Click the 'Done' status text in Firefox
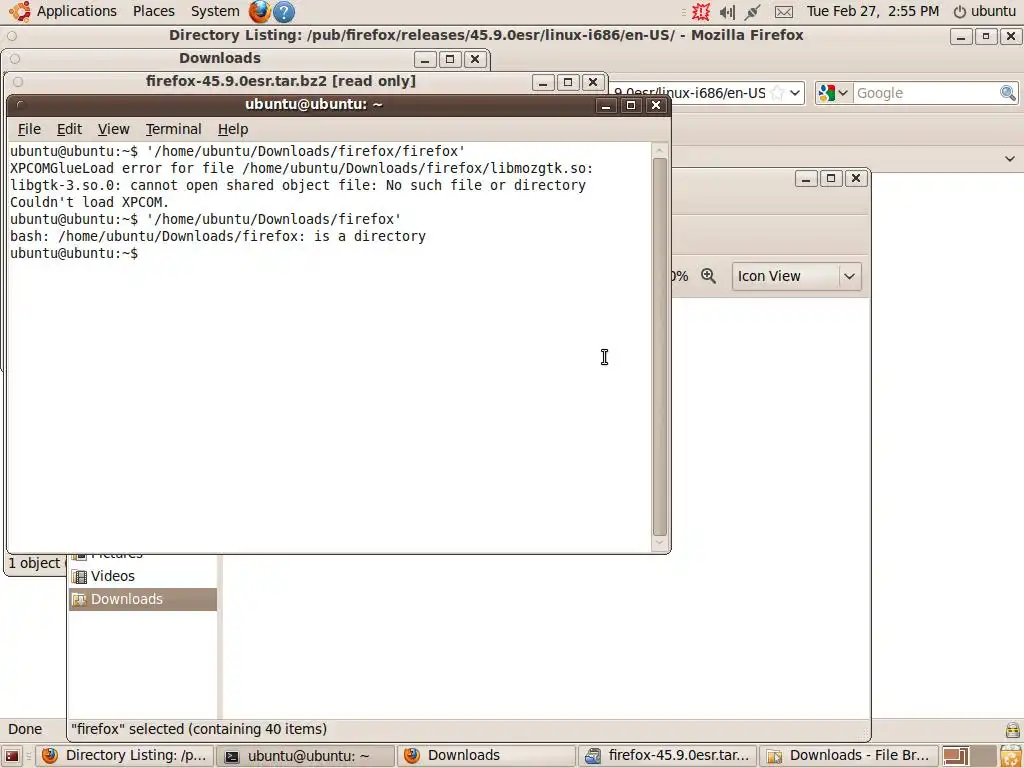Image resolution: width=1024 pixels, height=768 pixels. [25, 729]
